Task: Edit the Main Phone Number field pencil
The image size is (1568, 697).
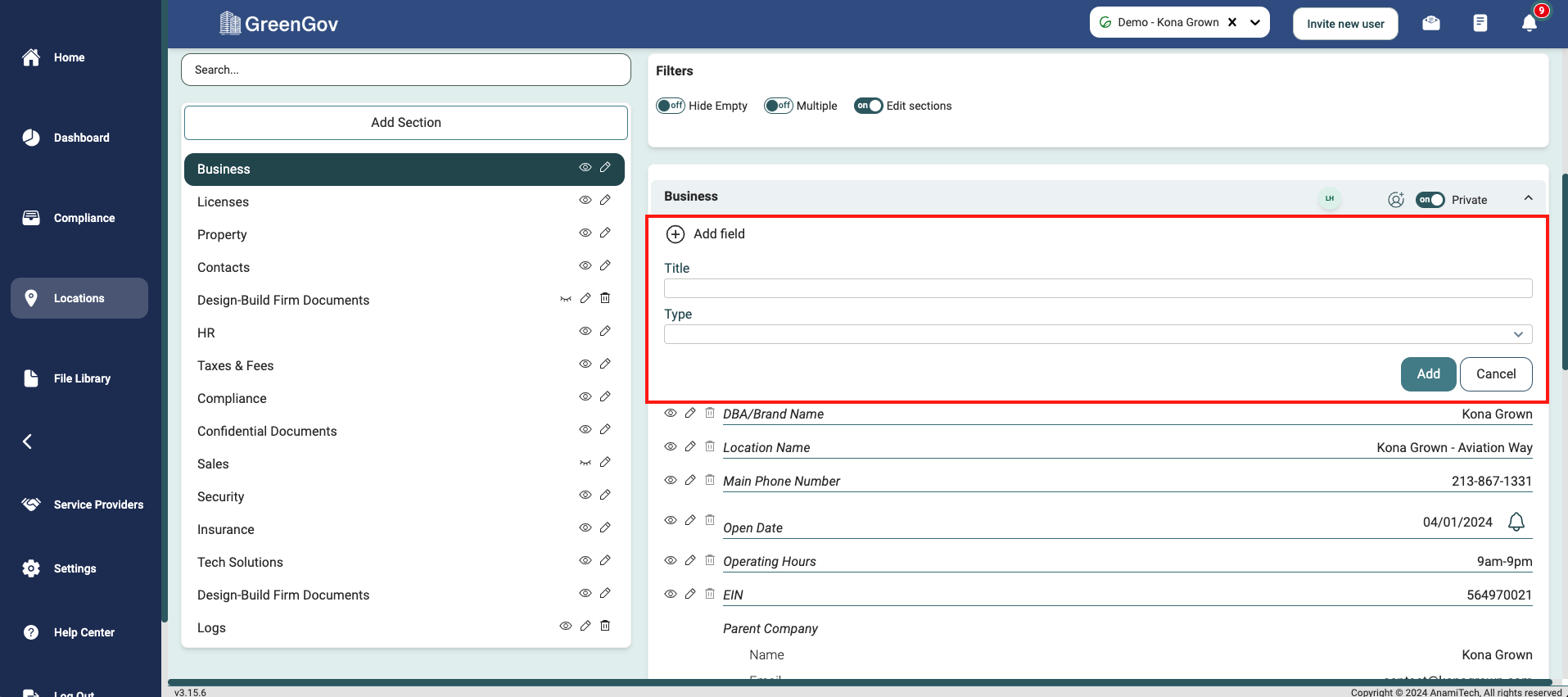Action: click(x=690, y=480)
